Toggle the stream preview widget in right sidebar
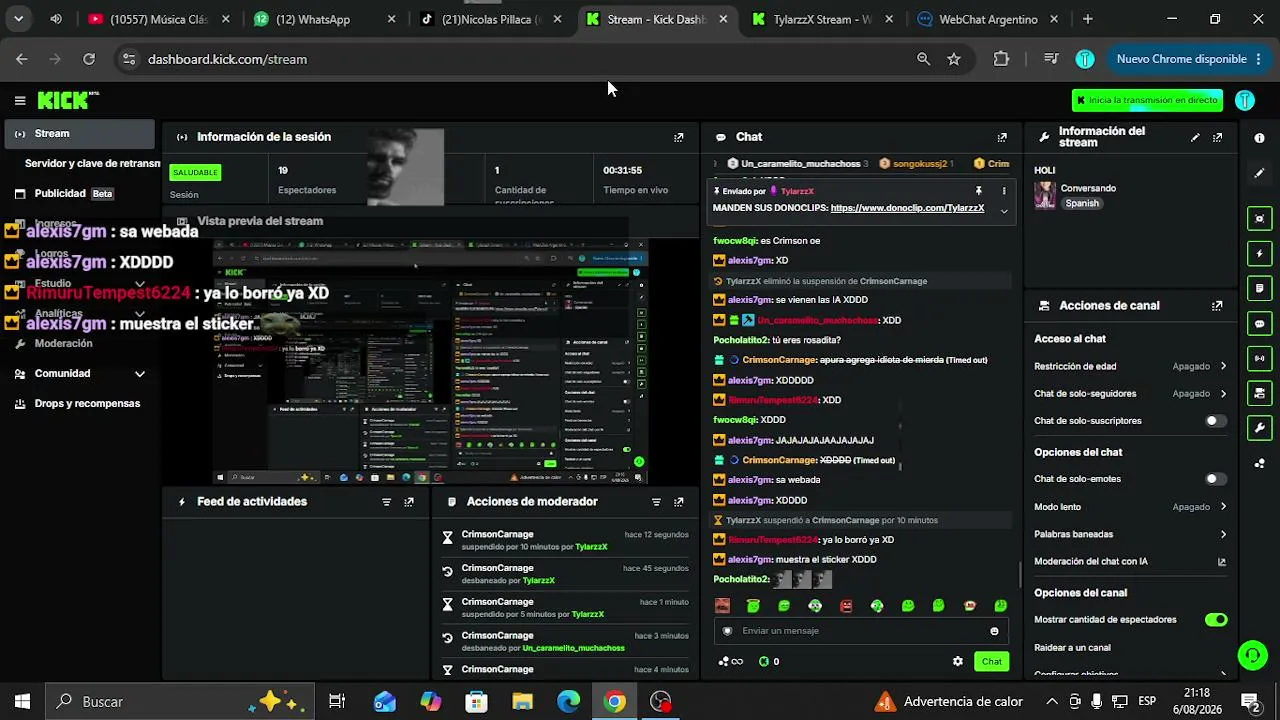The image size is (1280, 720). (1259, 219)
